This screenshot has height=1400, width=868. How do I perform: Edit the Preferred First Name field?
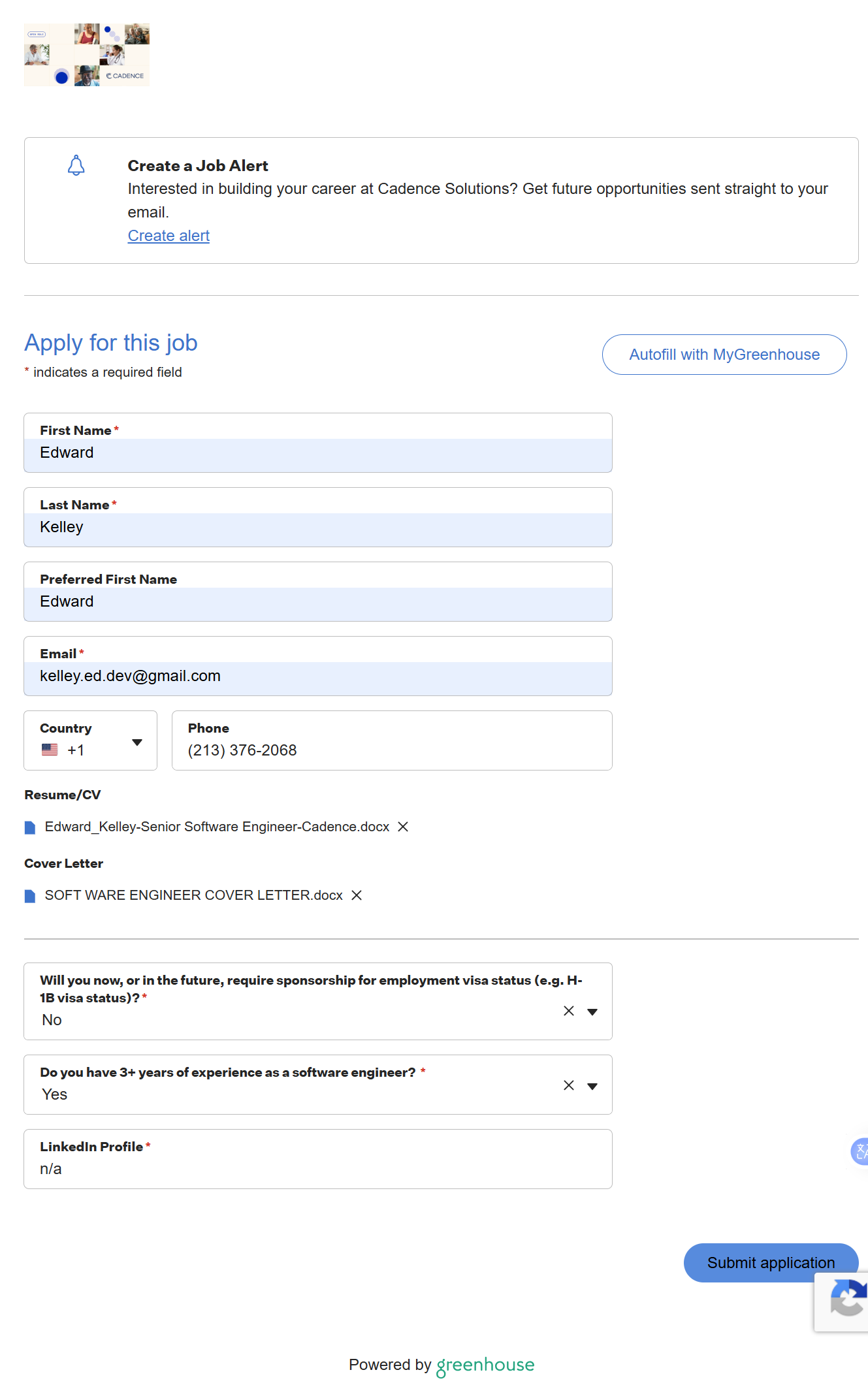tap(317, 602)
